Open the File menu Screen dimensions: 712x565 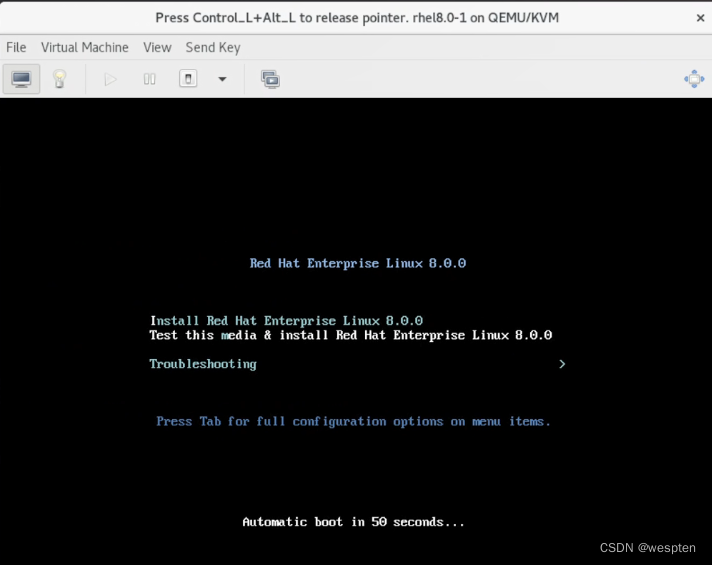pos(16,47)
